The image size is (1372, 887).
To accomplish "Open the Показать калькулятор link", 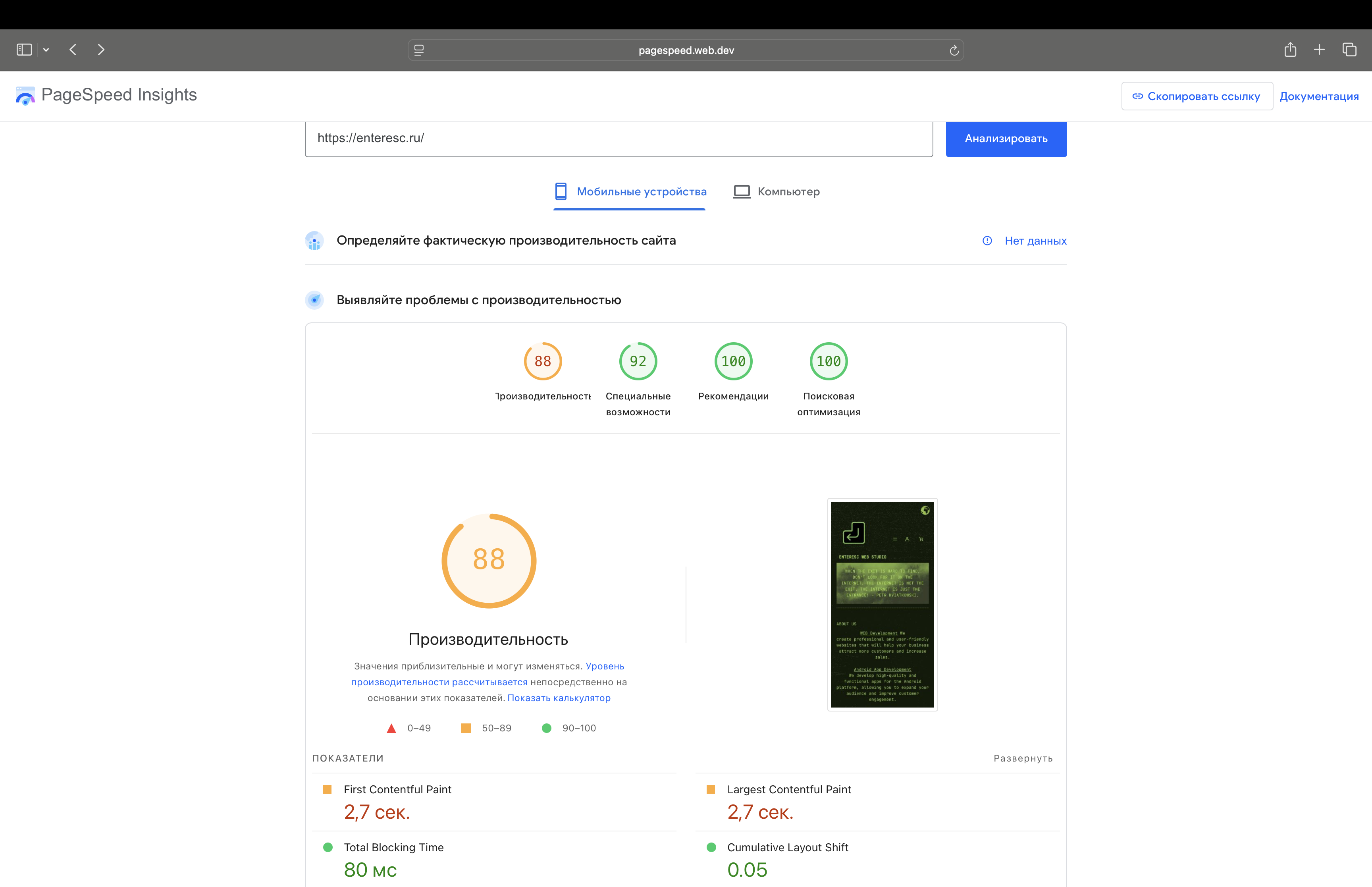I will point(559,698).
